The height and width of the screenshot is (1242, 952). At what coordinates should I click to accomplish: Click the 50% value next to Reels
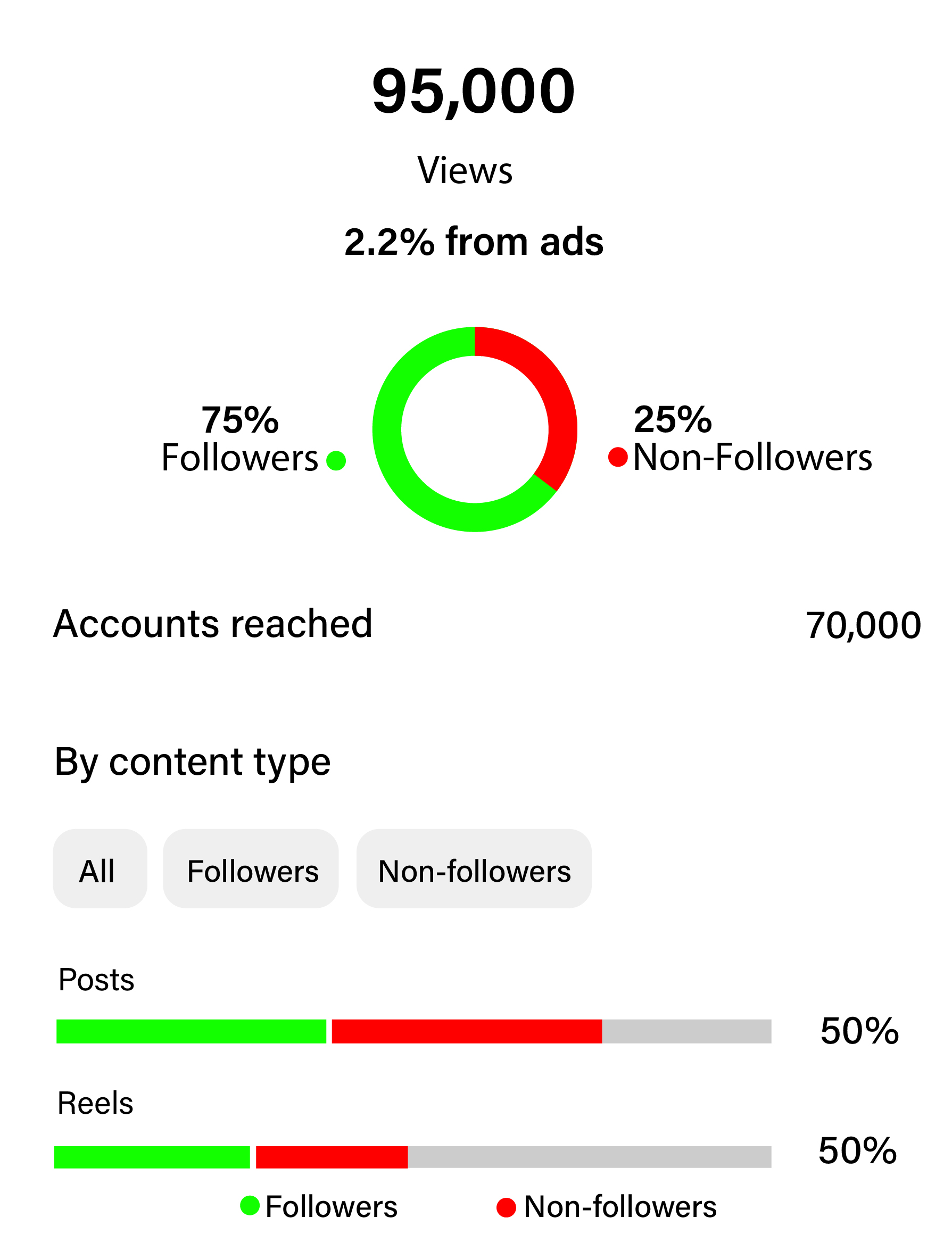857,1151
